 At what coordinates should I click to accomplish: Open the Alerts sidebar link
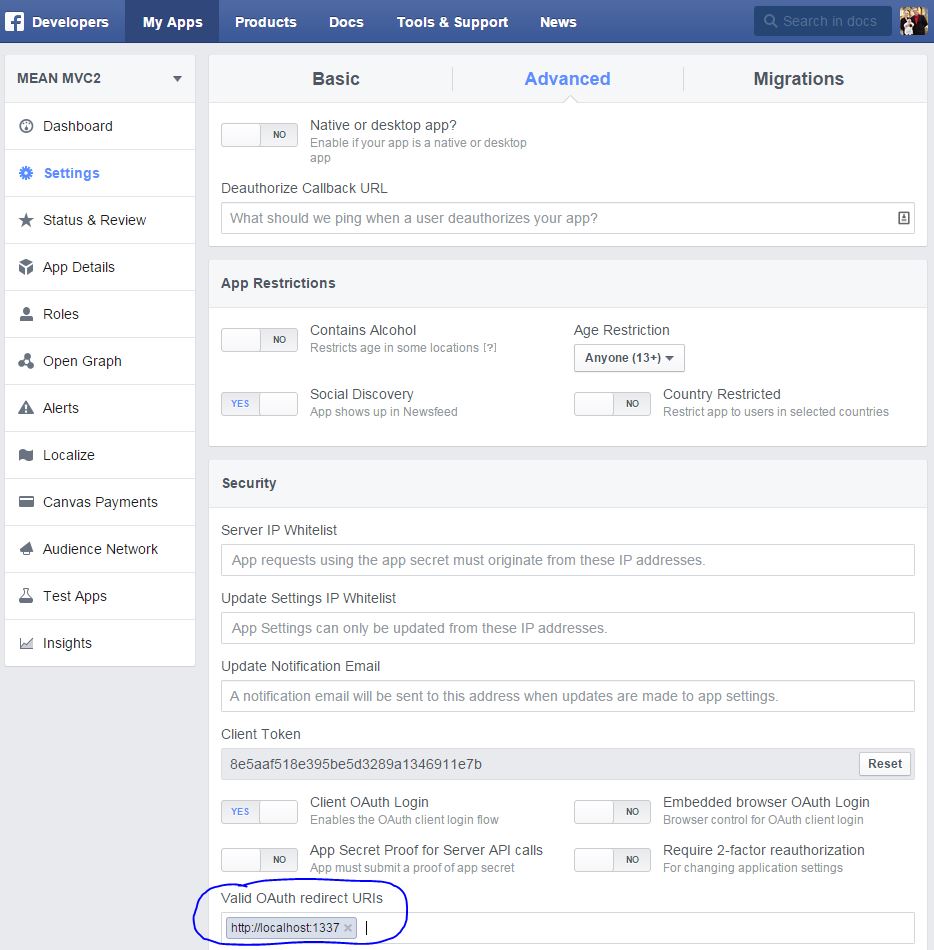click(x=100, y=408)
